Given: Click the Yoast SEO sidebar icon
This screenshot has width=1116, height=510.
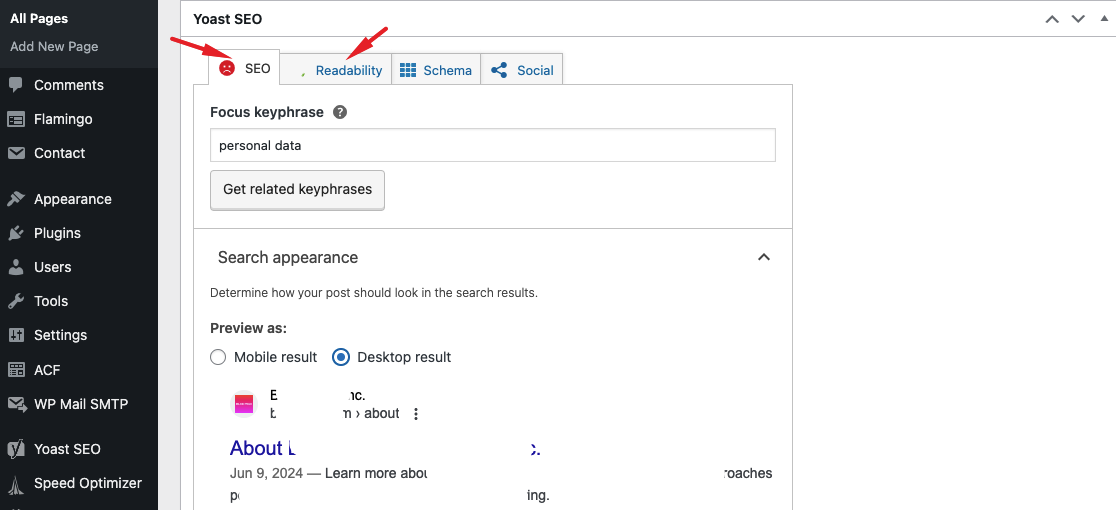Looking at the screenshot, I should click(16, 450).
